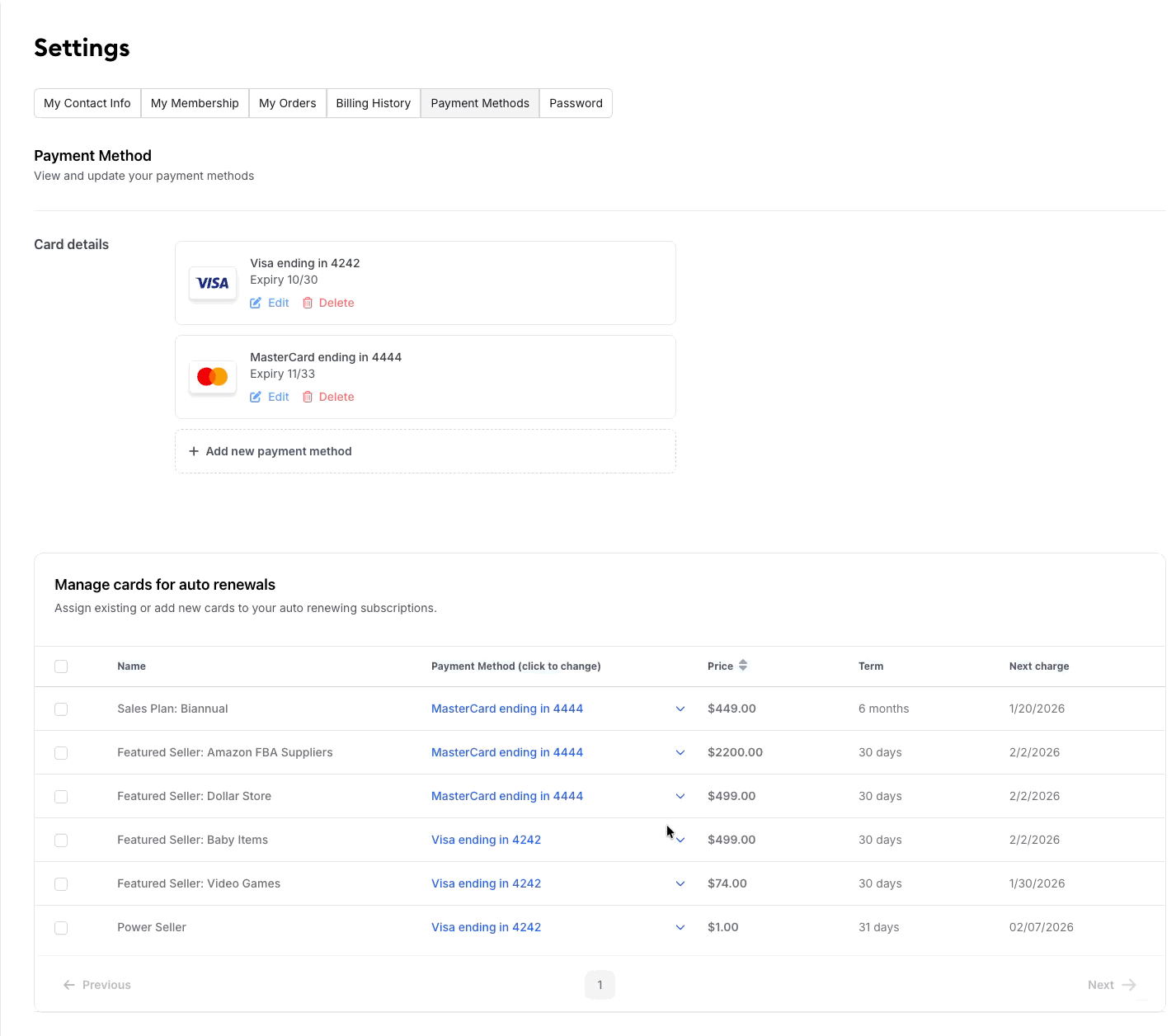Click the trash Delete icon for the MasterCard
The image size is (1176, 1036).
[308, 398]
